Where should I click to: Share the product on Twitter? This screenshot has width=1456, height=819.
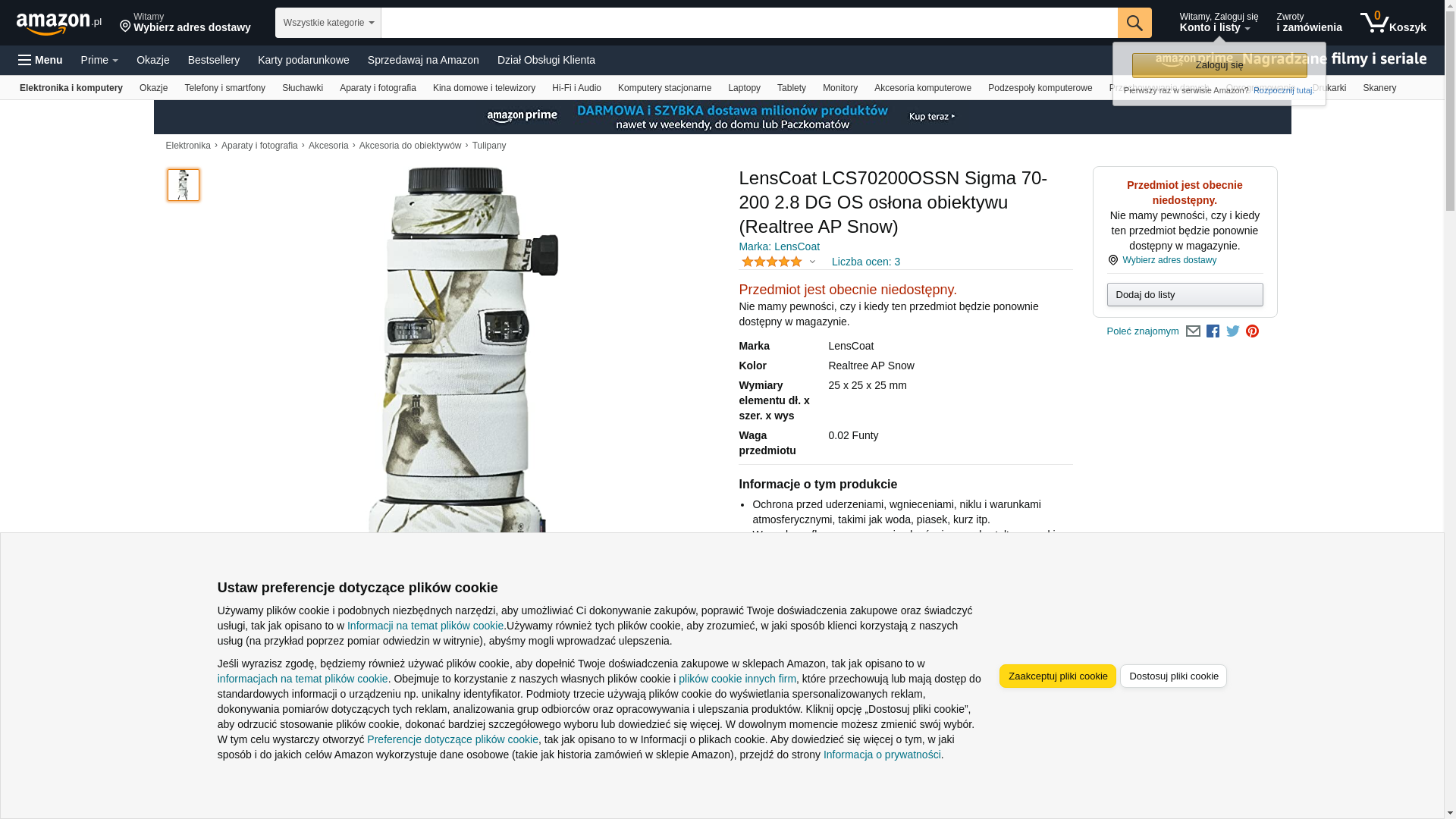pos(1233,331)
